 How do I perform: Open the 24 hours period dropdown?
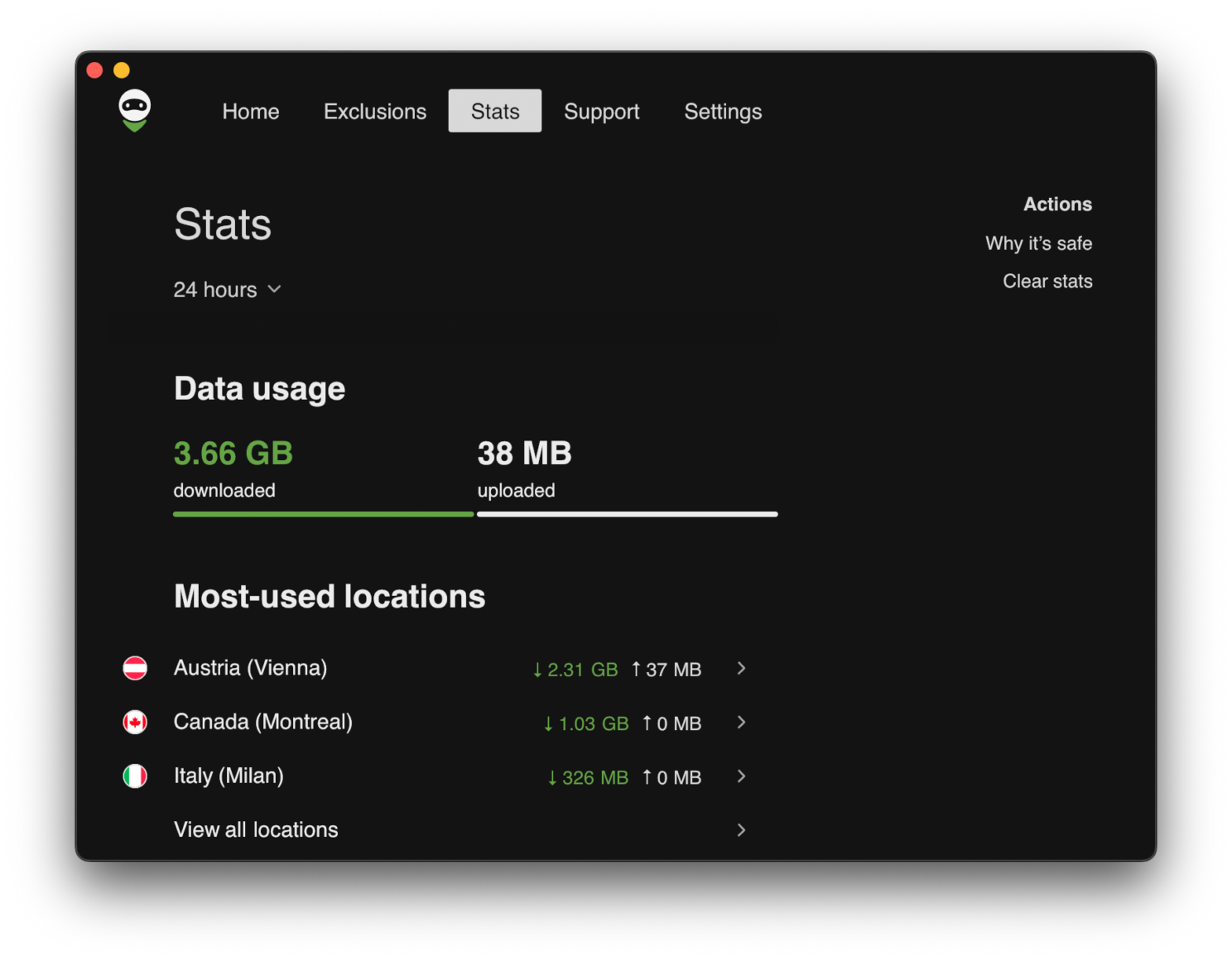point(228,290)
